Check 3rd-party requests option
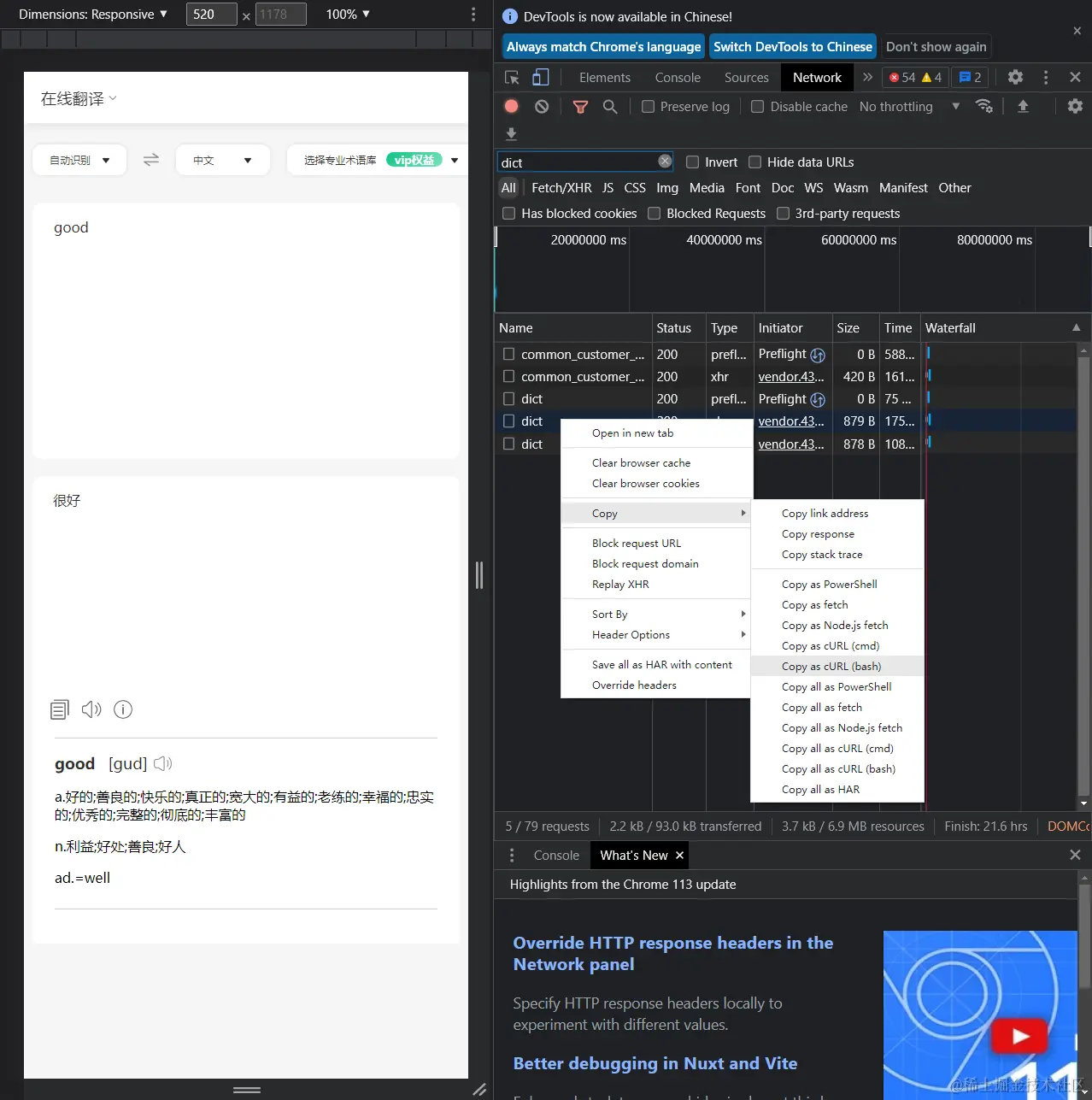The width and height of the screenshot is (1092, 1100). point(783,214)
